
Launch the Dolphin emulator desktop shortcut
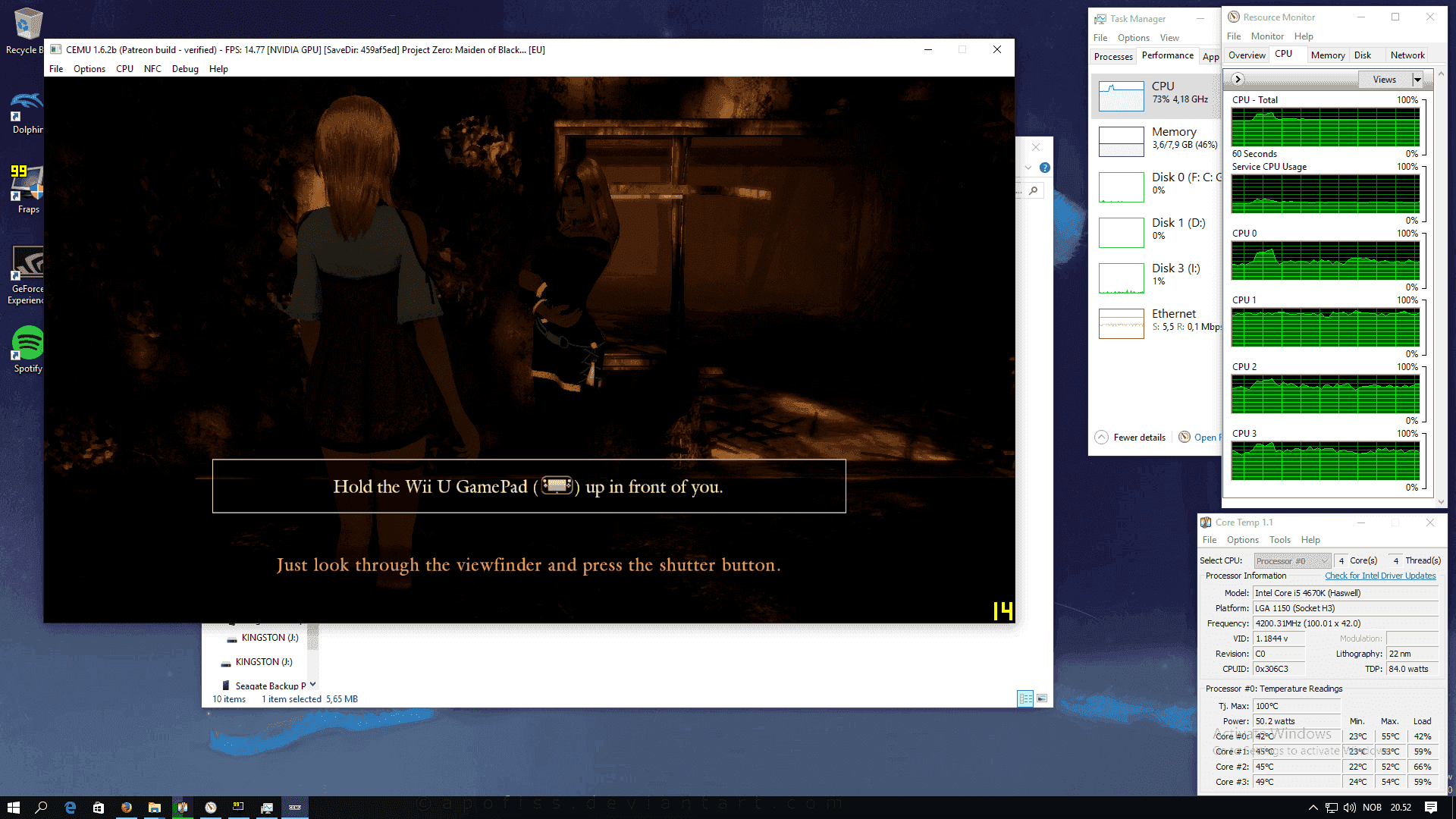pyautogui.click(x=27, y=112)
